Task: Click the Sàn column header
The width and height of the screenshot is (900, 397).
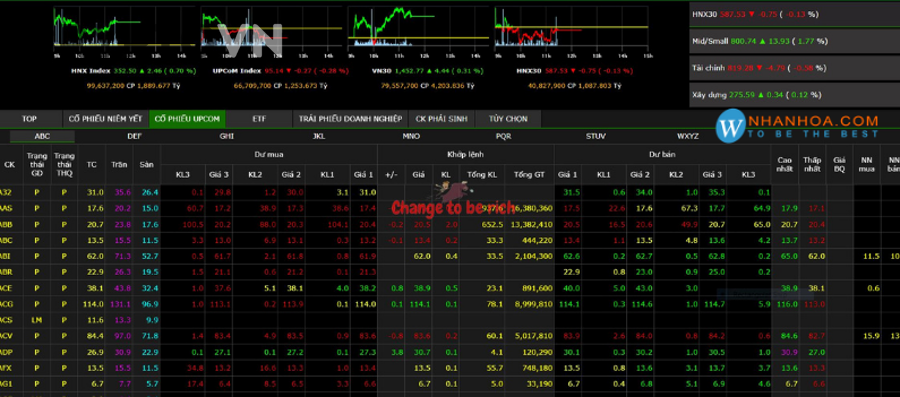Action: (x=146, y=165)
